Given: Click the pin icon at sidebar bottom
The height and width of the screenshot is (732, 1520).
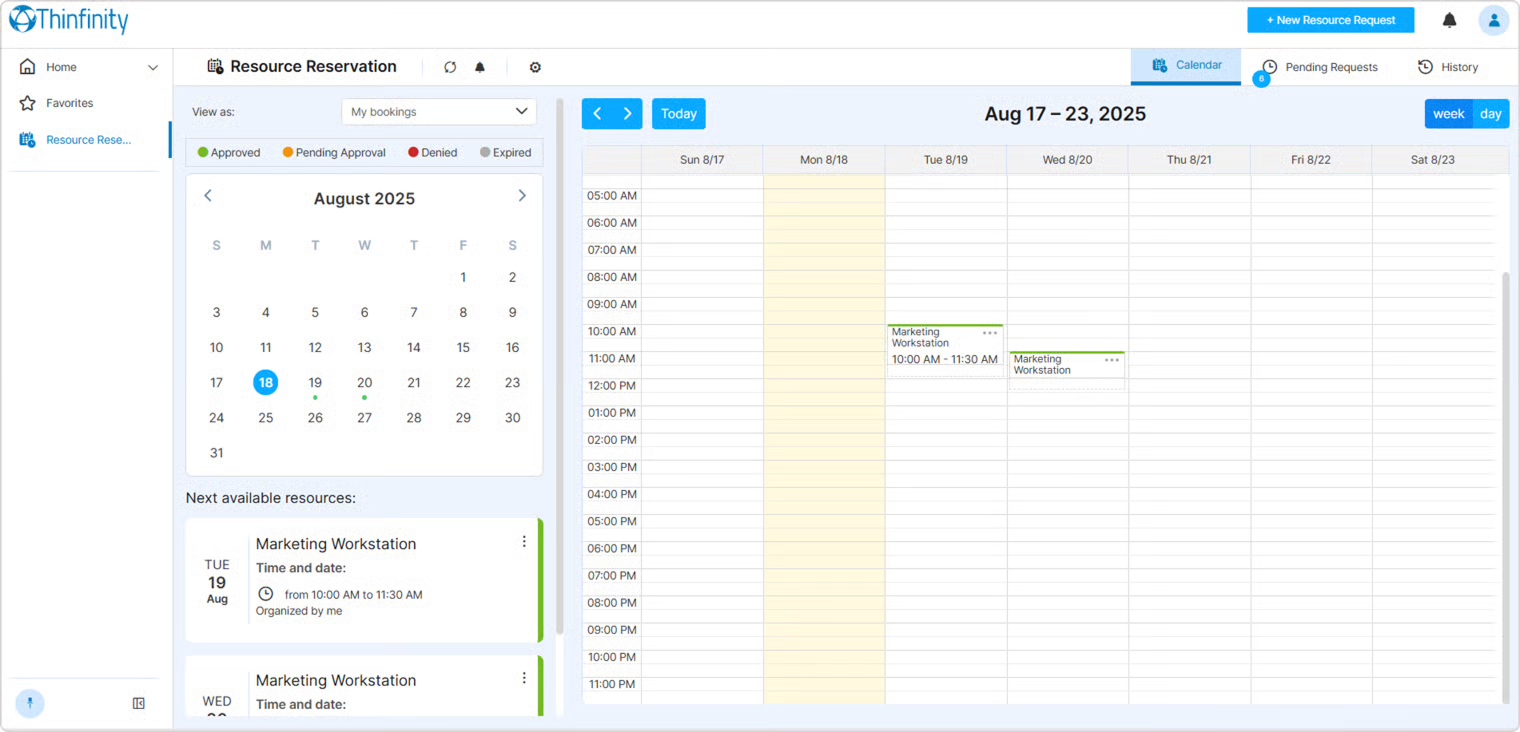Looking at the screenshot, I should [x=30, y=703].
